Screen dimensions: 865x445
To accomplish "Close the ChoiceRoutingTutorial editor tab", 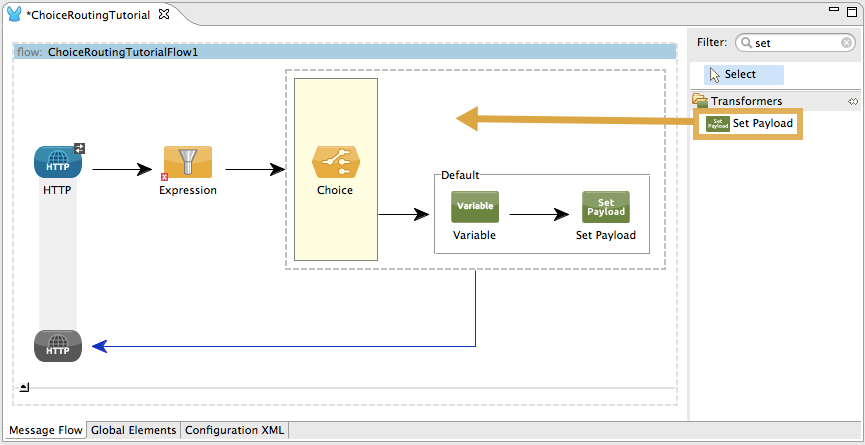I will [164, 15].
